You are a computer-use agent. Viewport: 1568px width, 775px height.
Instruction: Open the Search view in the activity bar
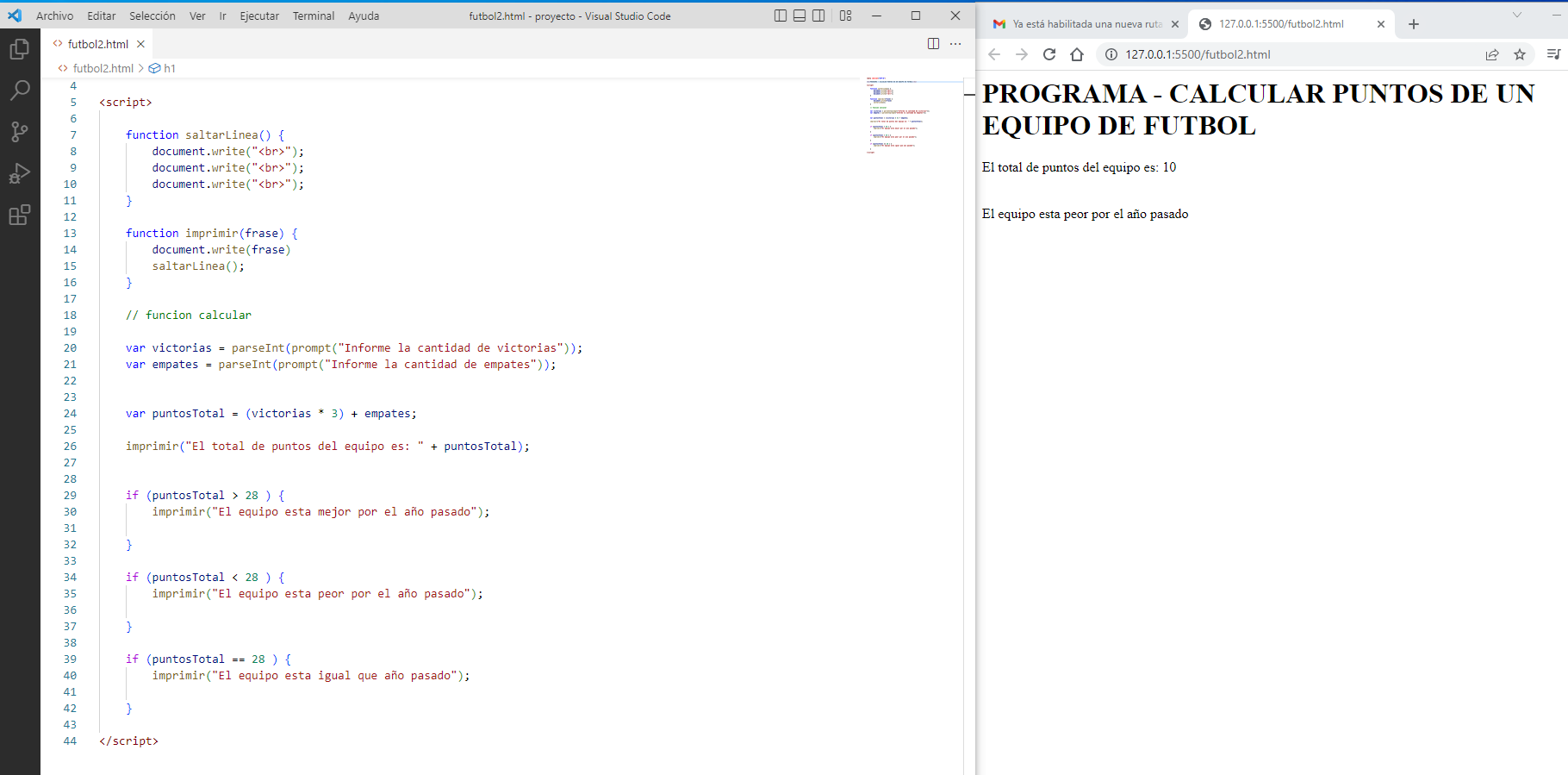[20, 91]
